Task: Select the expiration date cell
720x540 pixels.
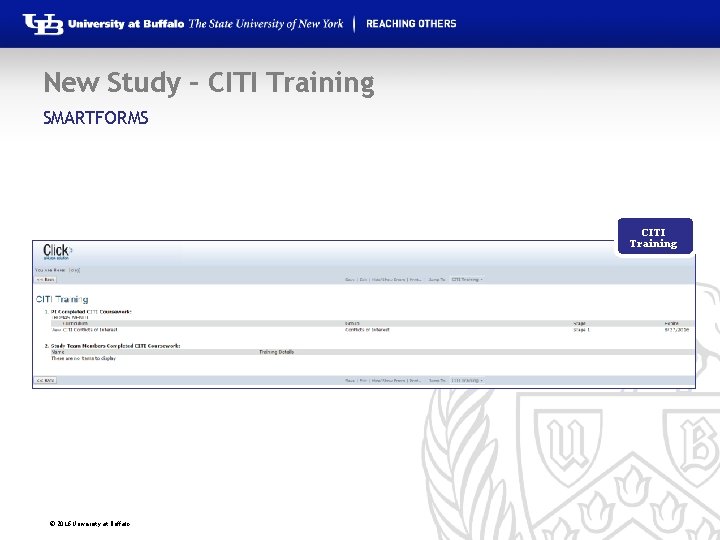Action: click(x=677, y=330)
